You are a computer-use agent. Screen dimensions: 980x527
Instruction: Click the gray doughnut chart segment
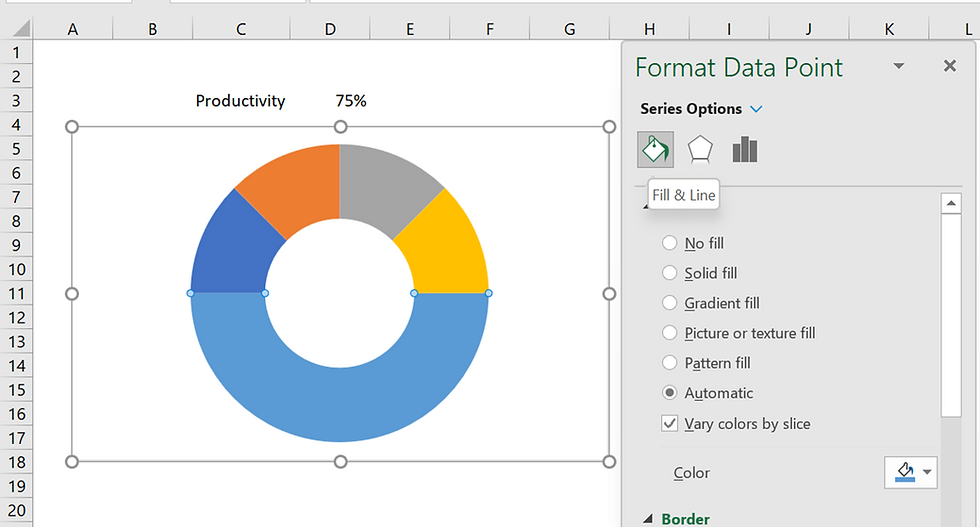(386, 187)
